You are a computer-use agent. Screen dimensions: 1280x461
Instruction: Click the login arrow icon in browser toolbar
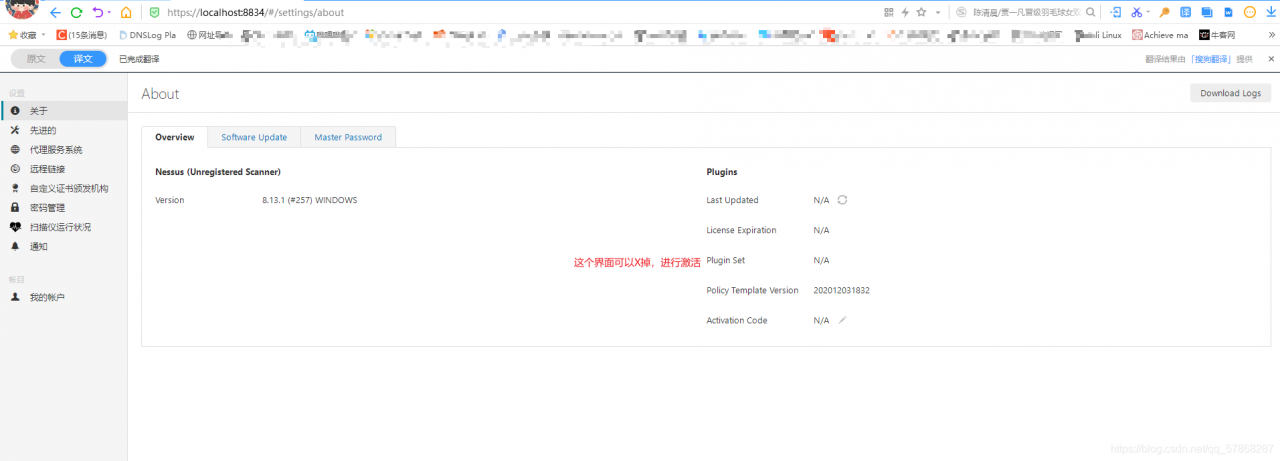click(x=1116, y=13)
